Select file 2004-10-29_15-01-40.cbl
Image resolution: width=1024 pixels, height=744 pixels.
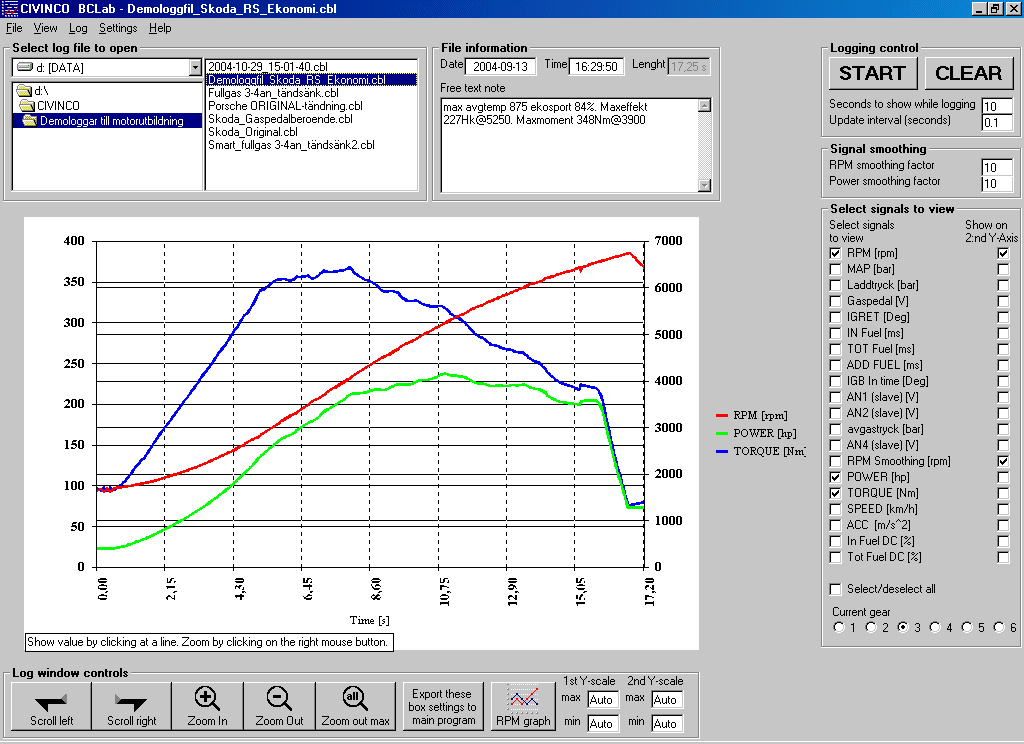268,67
